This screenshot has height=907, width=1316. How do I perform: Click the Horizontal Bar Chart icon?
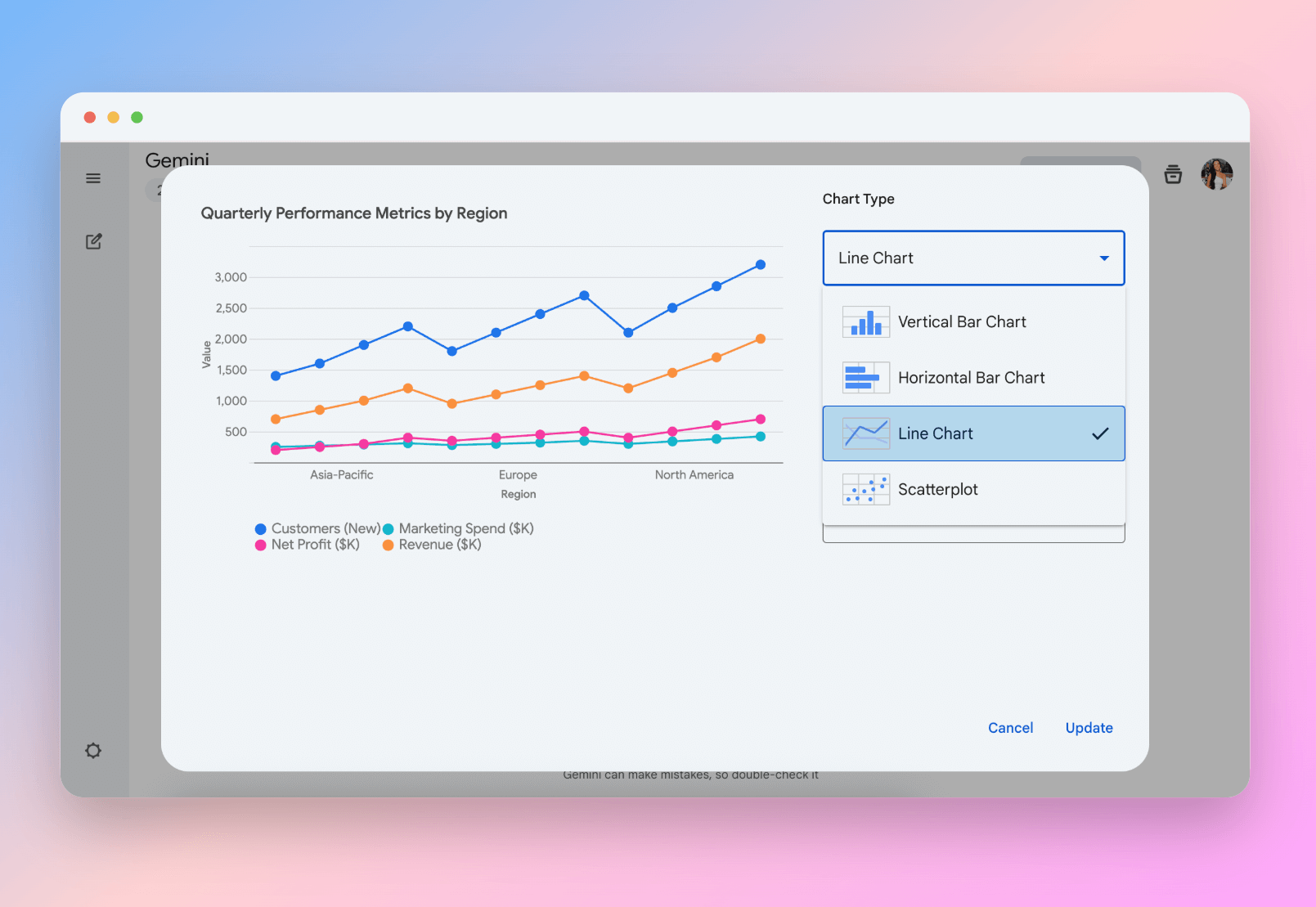point(865,377)
